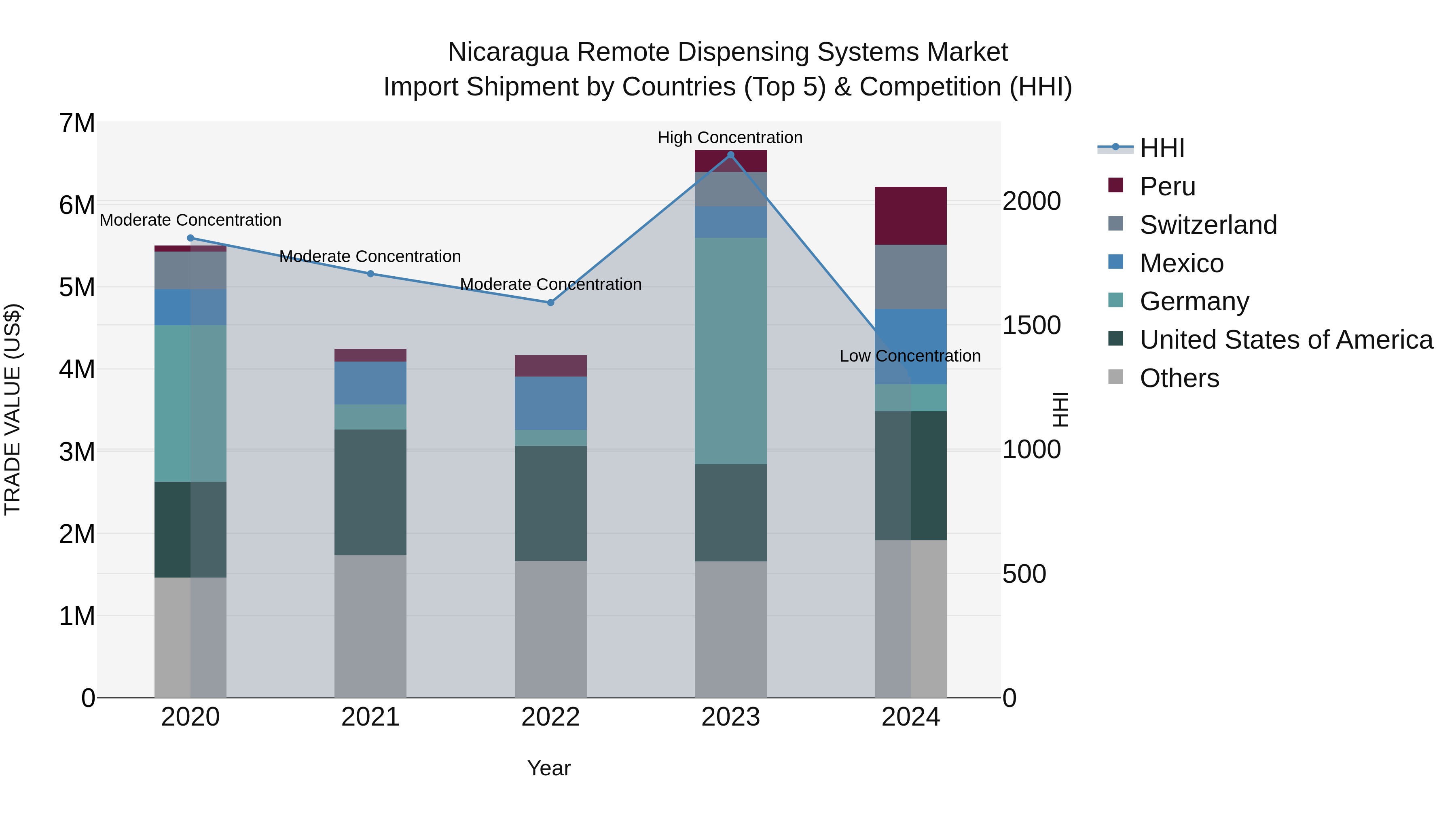The image size is (1456, 819).
Task: Click the 2021 Others bar segment
Action: (370, 626)
